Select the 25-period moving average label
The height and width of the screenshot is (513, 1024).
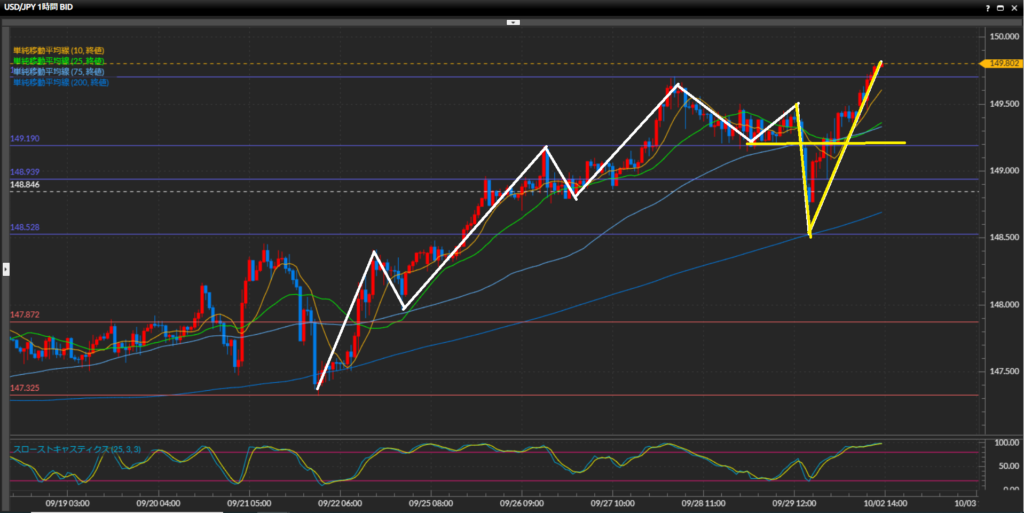coord(58,61)
